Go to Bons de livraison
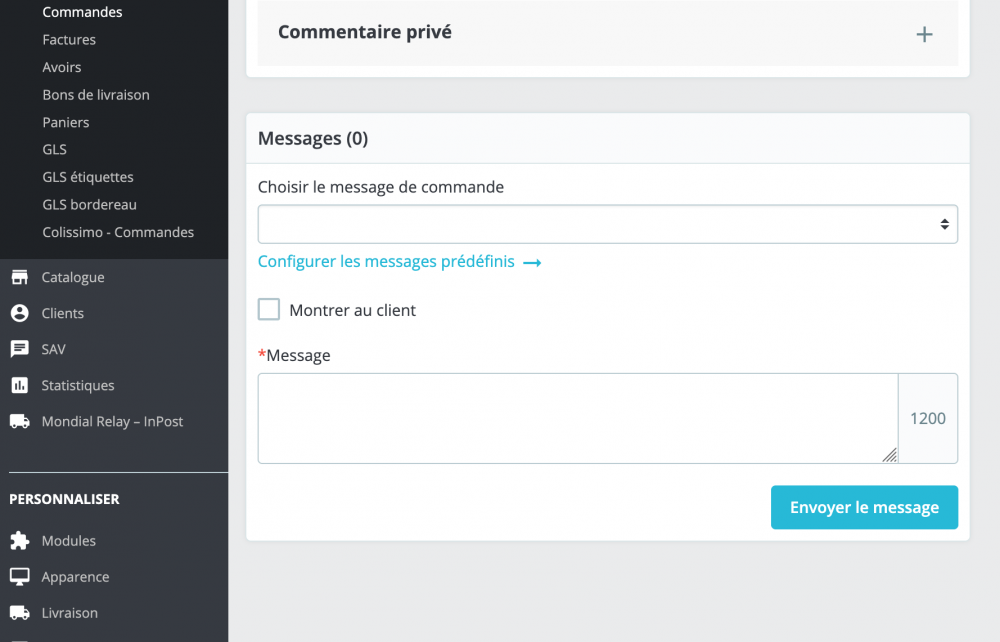The width and height of the screenshot is (1000, 642). pos(96,95)
